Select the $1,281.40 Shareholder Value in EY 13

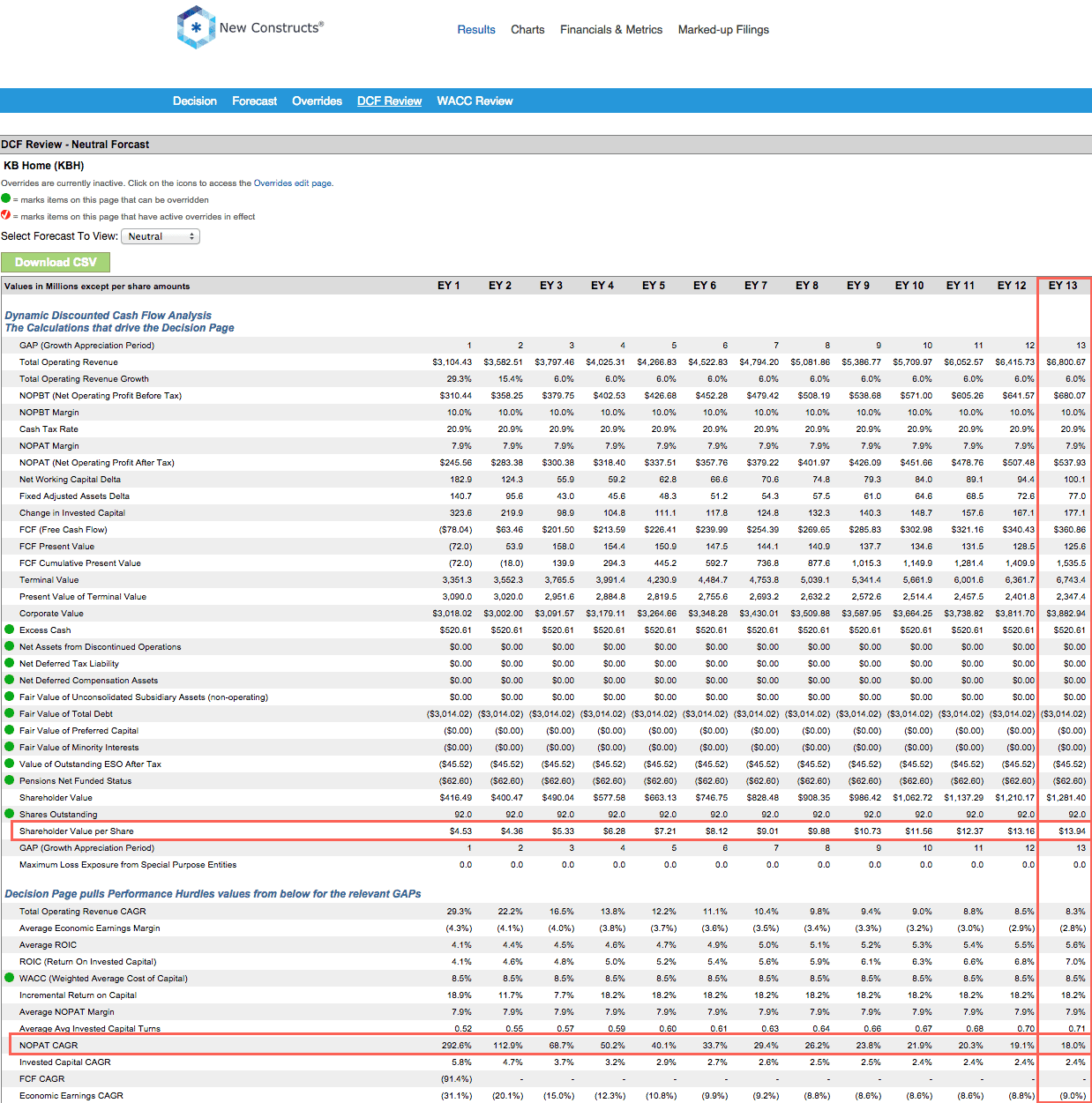(1066, 798)
